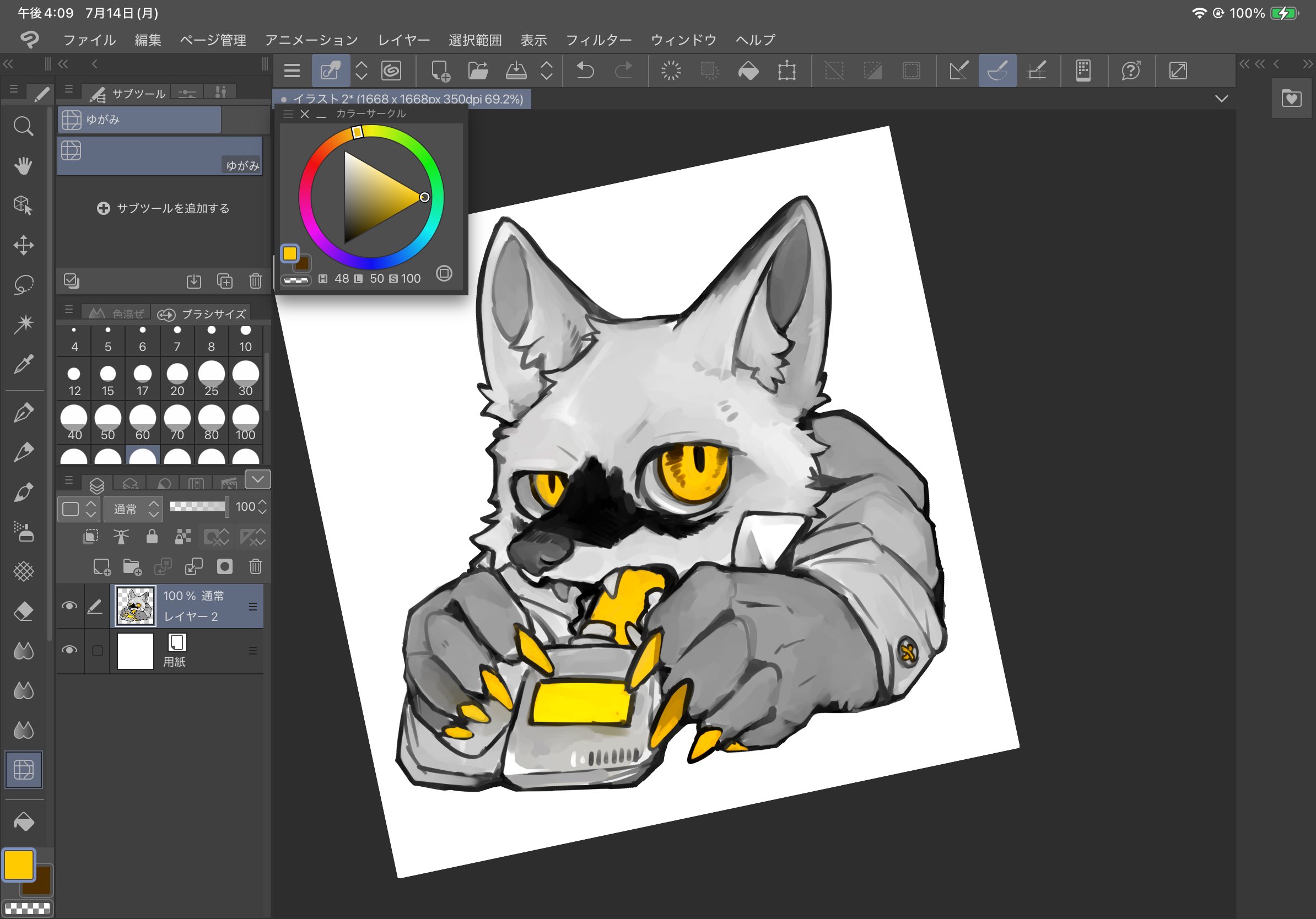Check the 用紙 layer editing checkbox
This screenshot has width=1316, height=919.
(x=98, y=650)
